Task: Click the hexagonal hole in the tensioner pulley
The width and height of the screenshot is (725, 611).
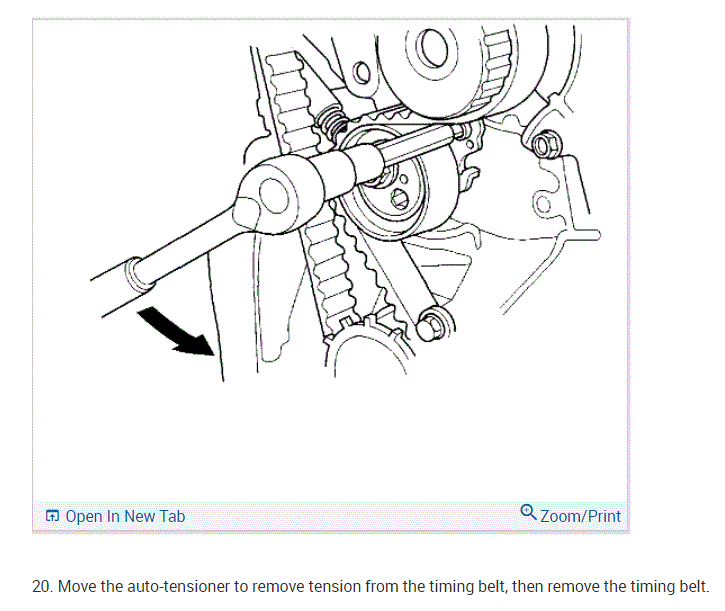Action: (399, 199)
